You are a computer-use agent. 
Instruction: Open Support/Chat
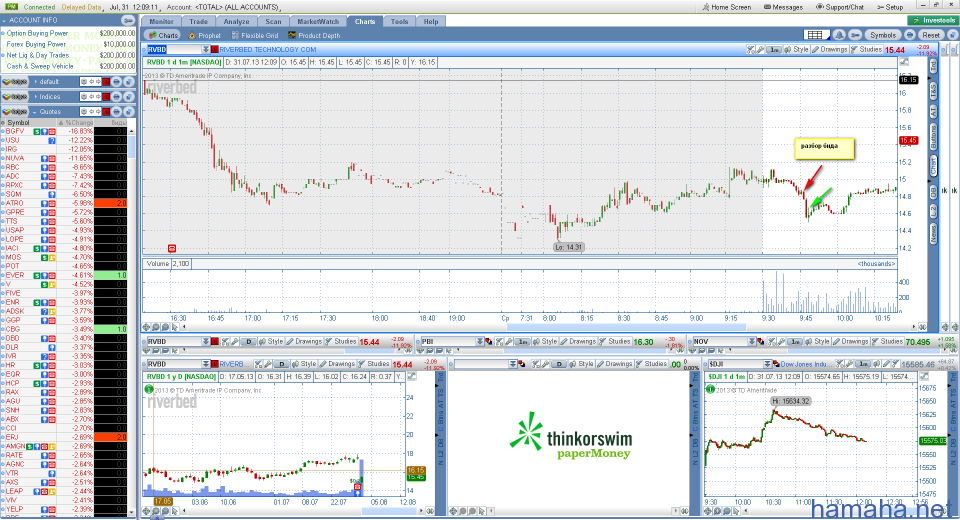tap(840, 7)
